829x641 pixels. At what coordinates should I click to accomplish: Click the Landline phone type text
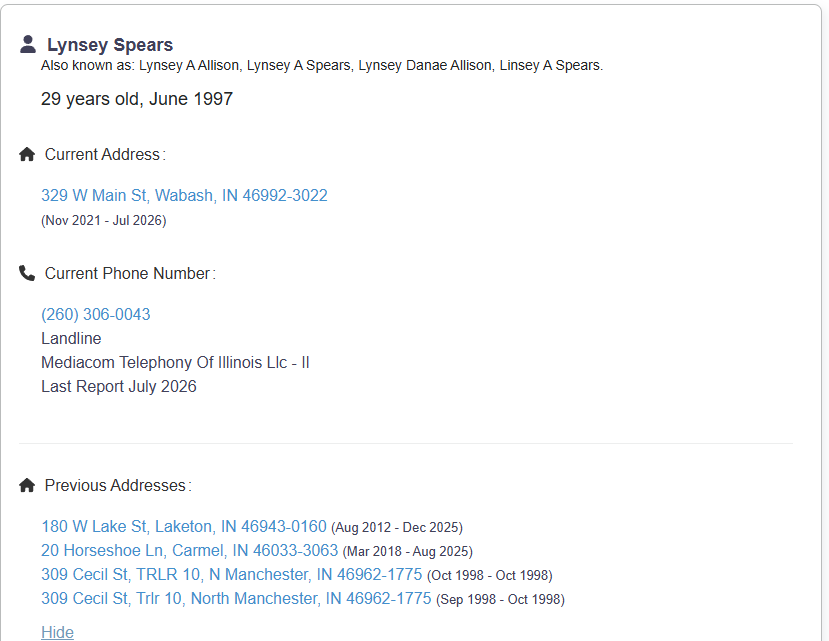pyautogui.click(x=71, y=338)
